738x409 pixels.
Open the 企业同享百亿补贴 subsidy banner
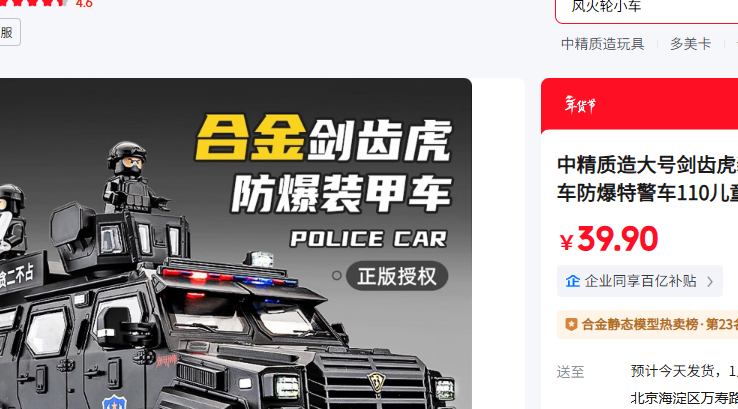(640, 281)
